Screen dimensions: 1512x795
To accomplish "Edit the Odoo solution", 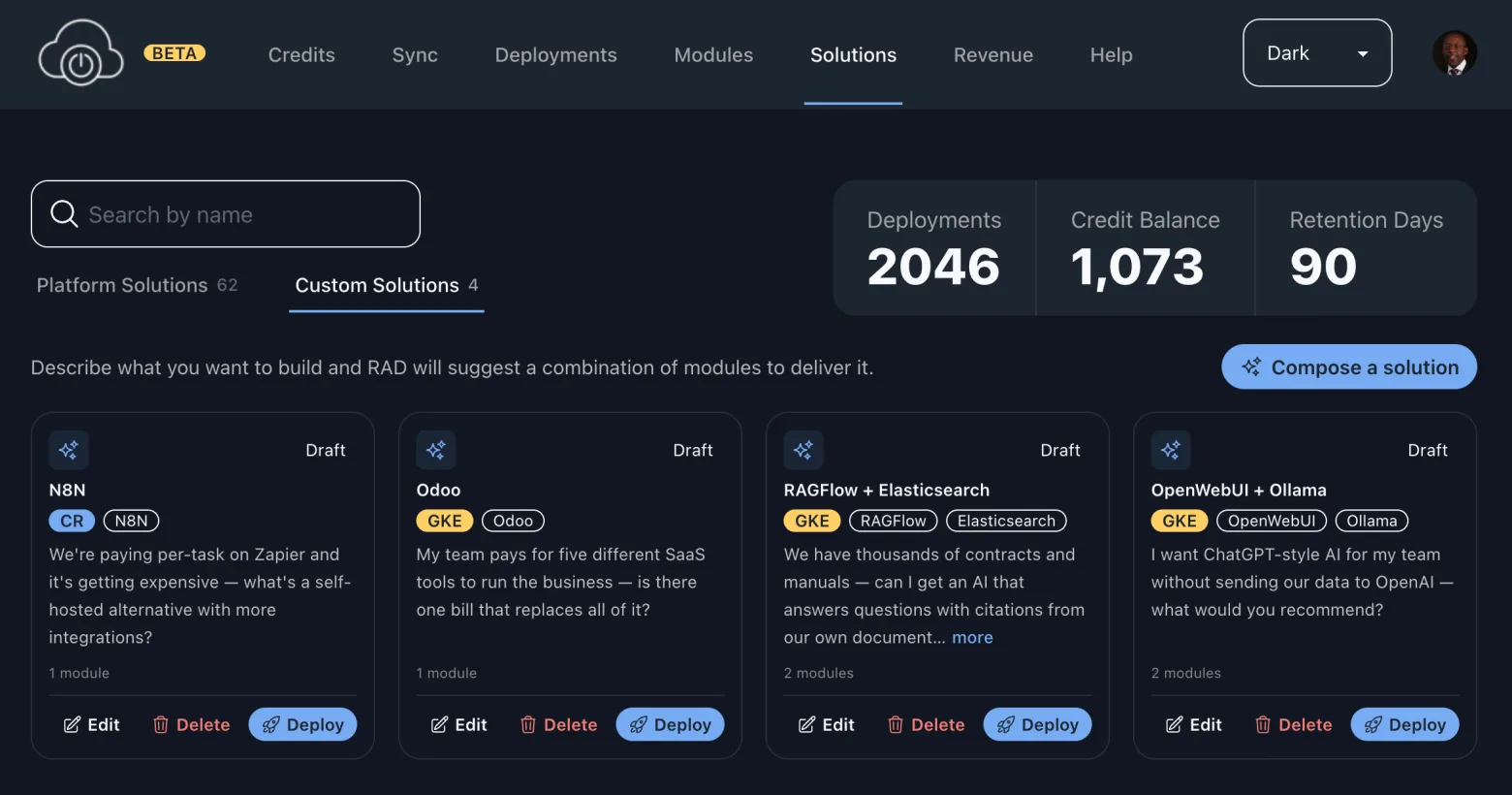I will coord(459,724).
